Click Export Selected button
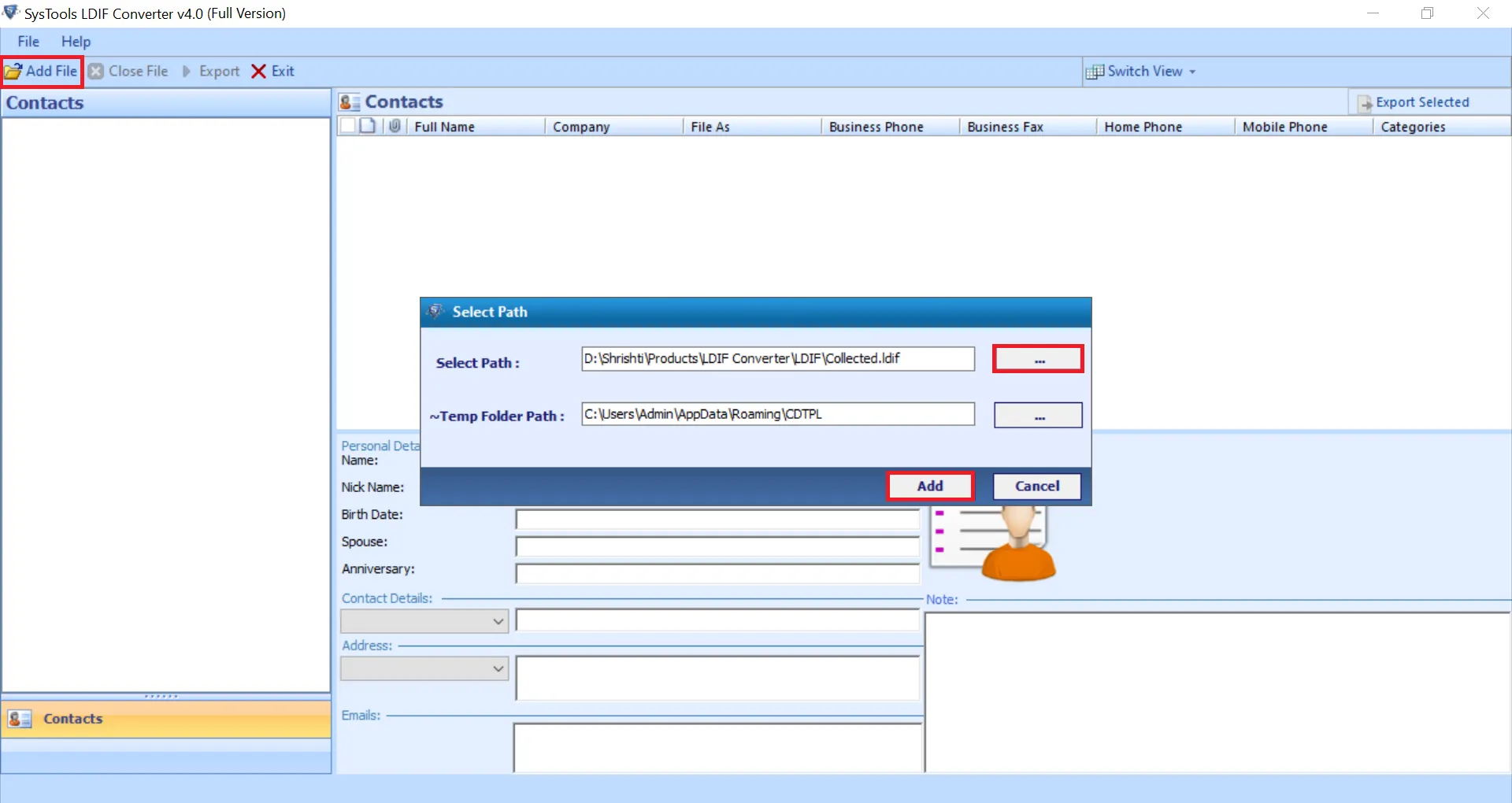This screenshot has height=803, width=1512. (x=1413, y=102)
